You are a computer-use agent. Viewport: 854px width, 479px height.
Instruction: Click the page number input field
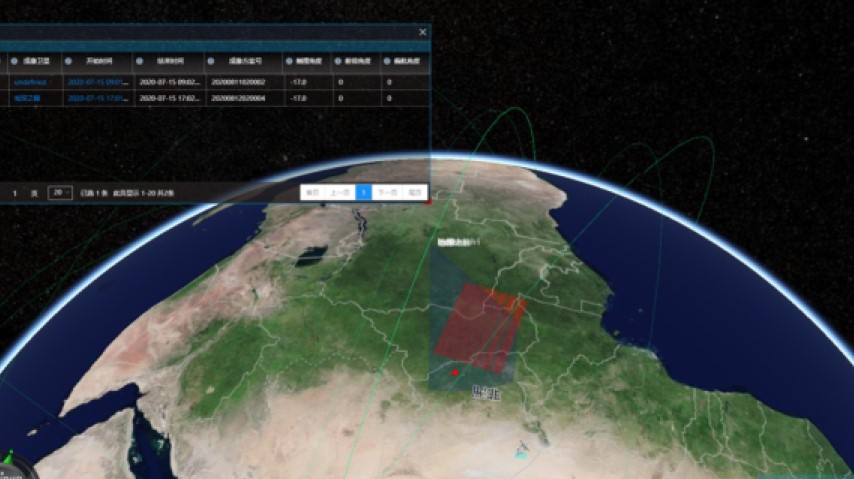pos(16,192)
